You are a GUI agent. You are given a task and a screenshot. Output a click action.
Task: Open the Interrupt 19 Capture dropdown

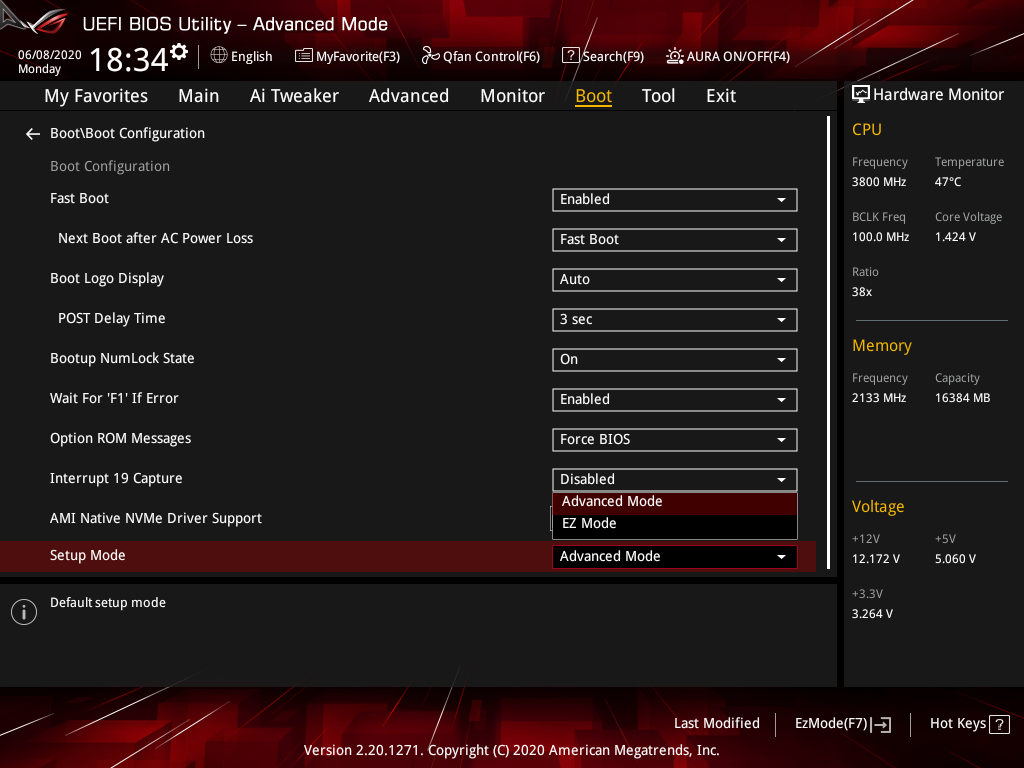click(675, 479)
